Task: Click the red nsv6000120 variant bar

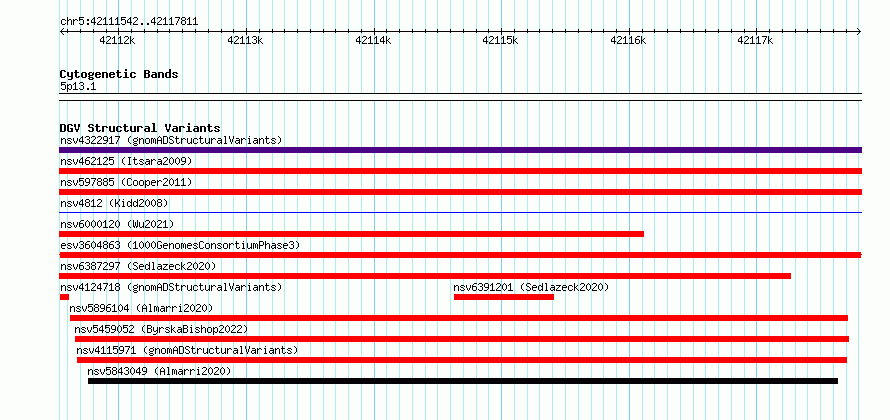Action: pyautogui.click(x=351, y=234)
